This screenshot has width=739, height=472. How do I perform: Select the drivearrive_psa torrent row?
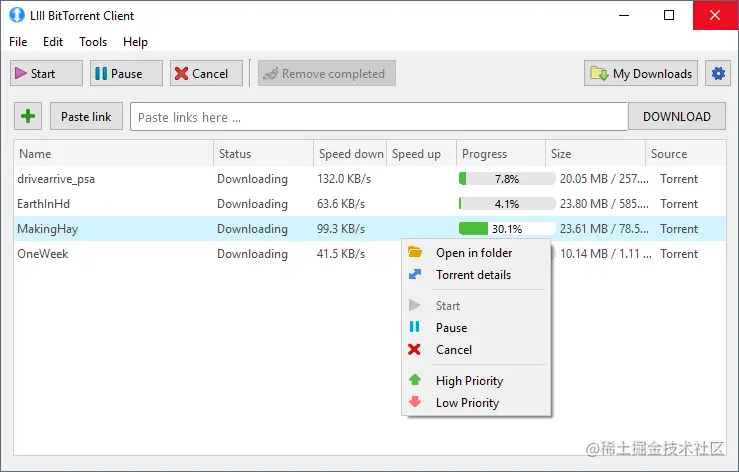click(x=370, y=179)
